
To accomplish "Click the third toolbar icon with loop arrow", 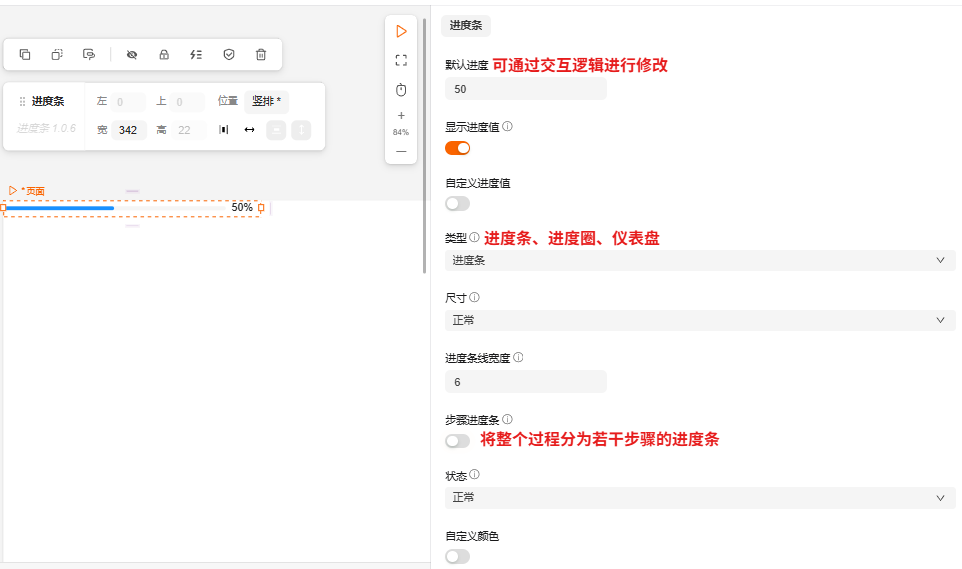I will [89, 55].
